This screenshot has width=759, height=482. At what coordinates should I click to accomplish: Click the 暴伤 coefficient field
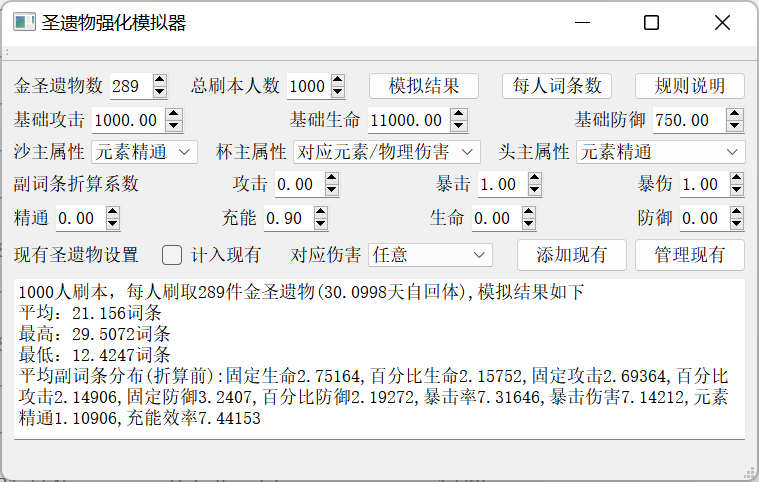coord(705,184)
